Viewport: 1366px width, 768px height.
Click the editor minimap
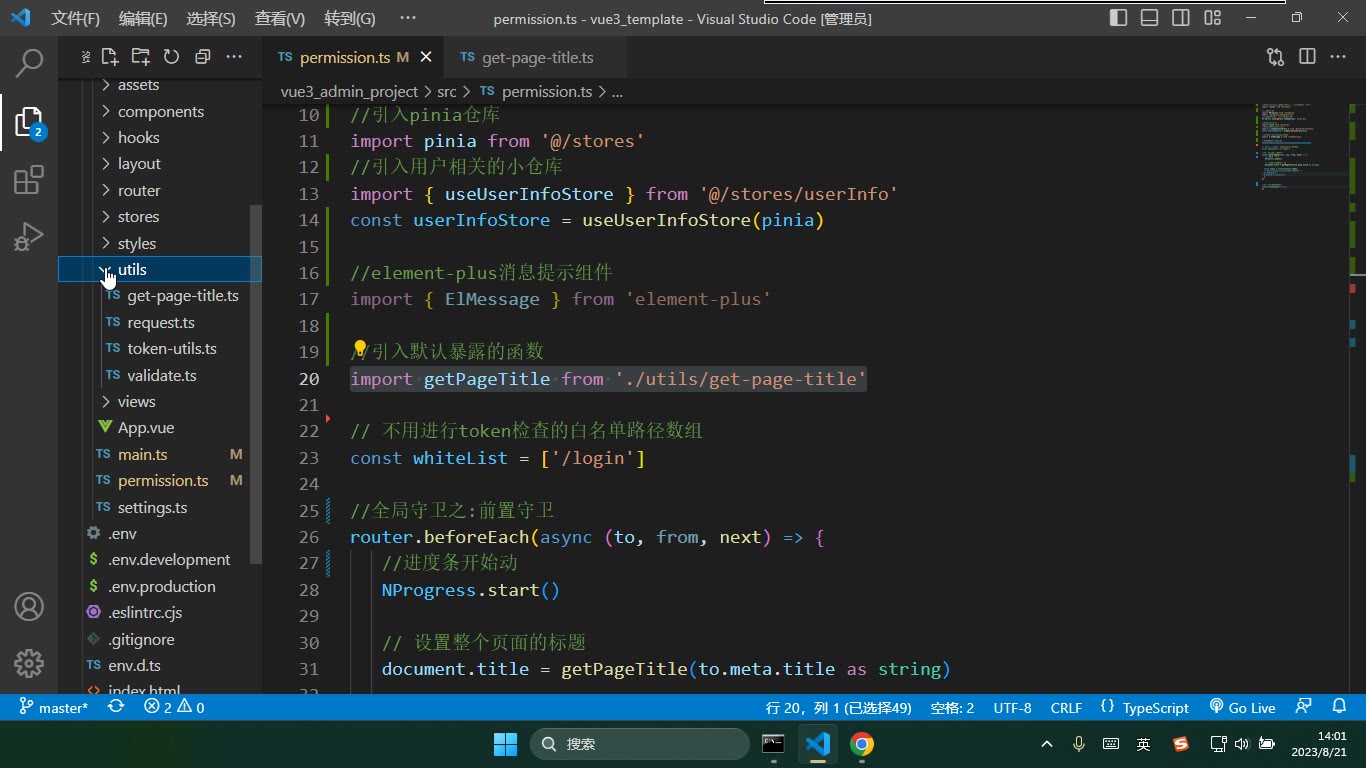[x=1300, y=145]
